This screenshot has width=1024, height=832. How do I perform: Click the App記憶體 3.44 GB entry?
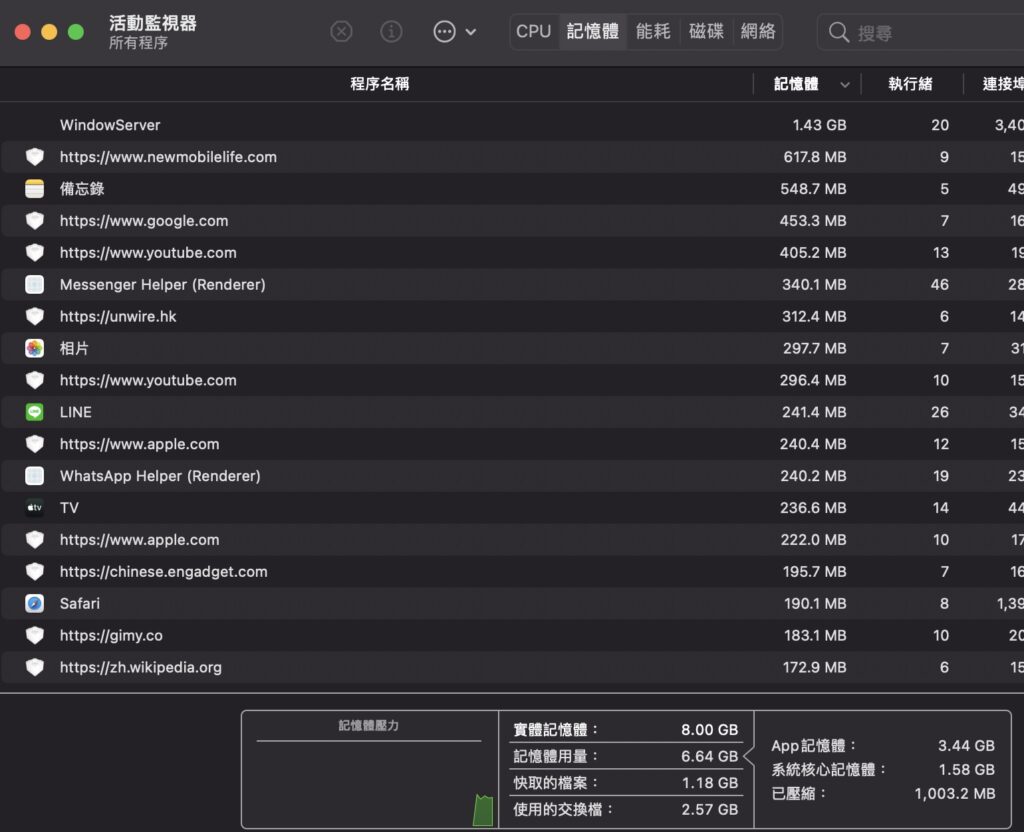pyautogui.click(x=883, y=746)
